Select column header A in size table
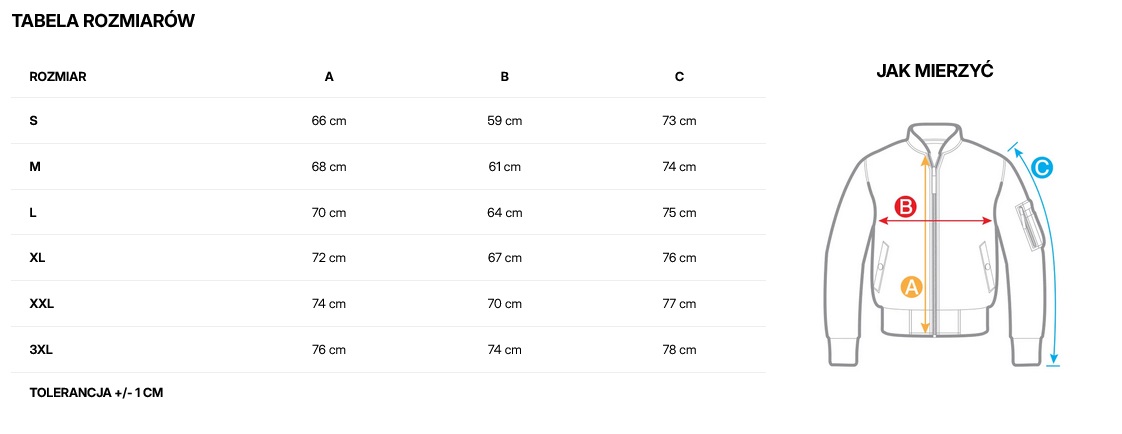1122x434 pixels. click(329, 76)
